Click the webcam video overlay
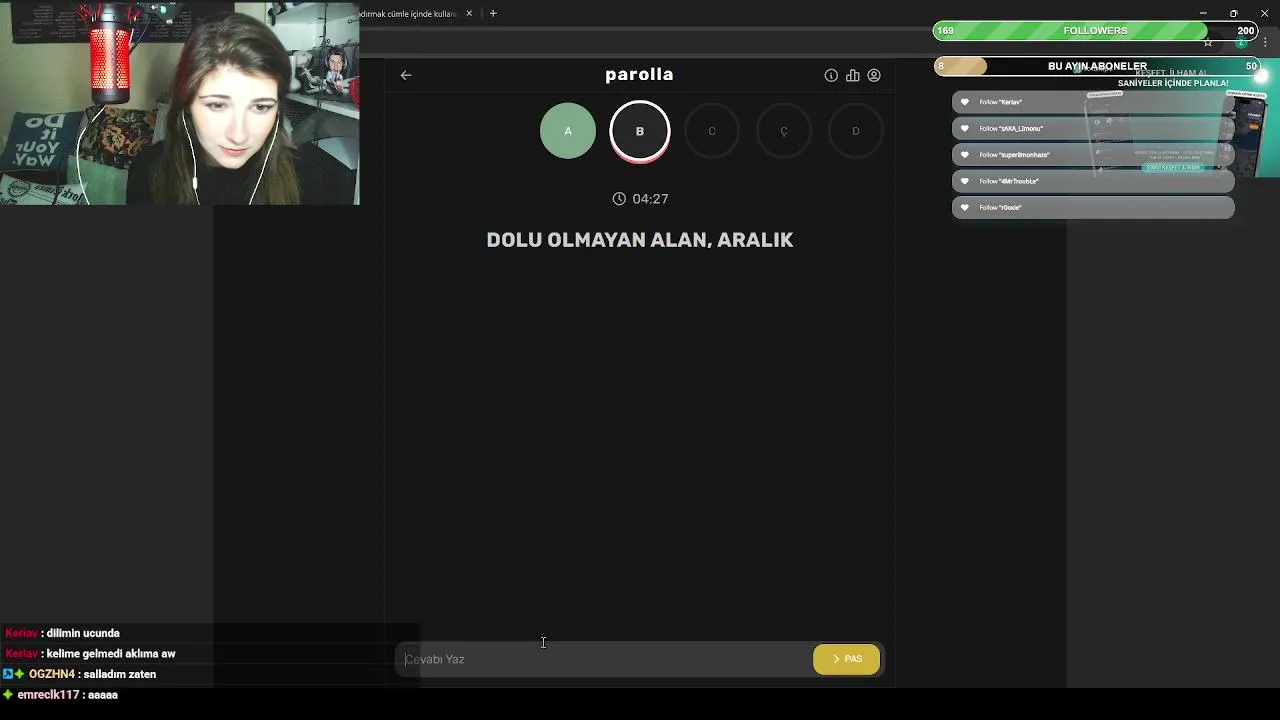Screen dimensions: 1280x720 point(180,103)
